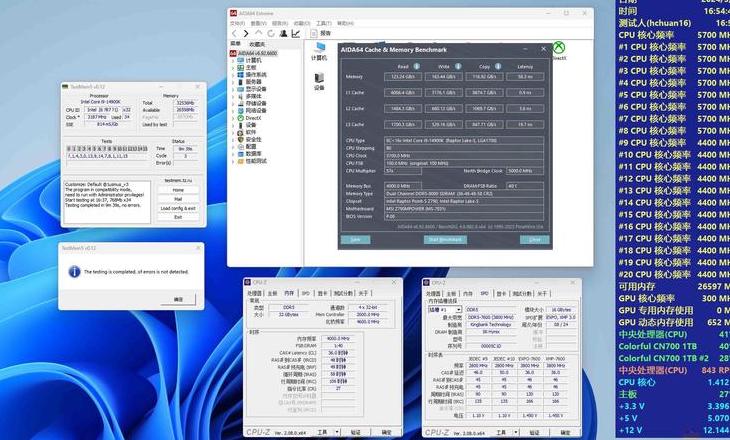This screenshot has width=730, height=440.
Task: Click Home button in TestMem5
Action: pyautogui.click(x=178, y=190)
